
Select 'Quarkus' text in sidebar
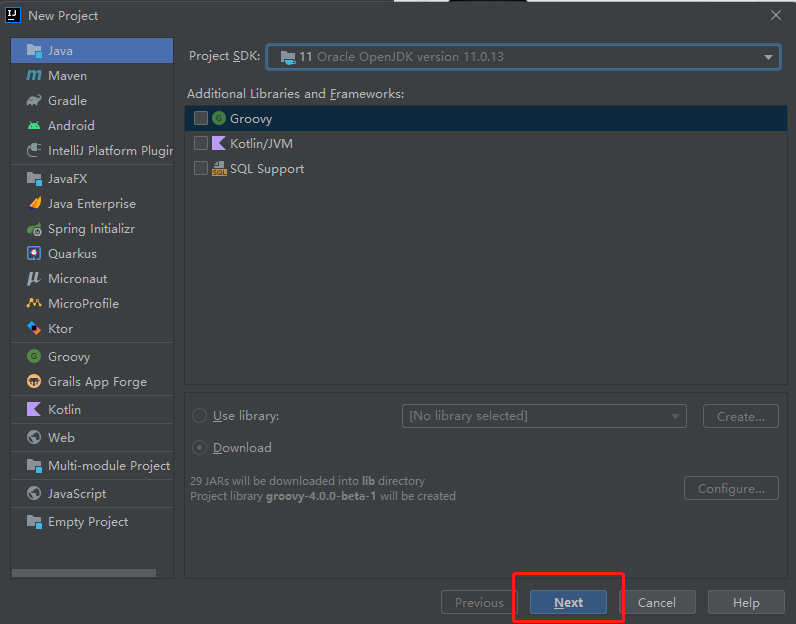point(72,254)
